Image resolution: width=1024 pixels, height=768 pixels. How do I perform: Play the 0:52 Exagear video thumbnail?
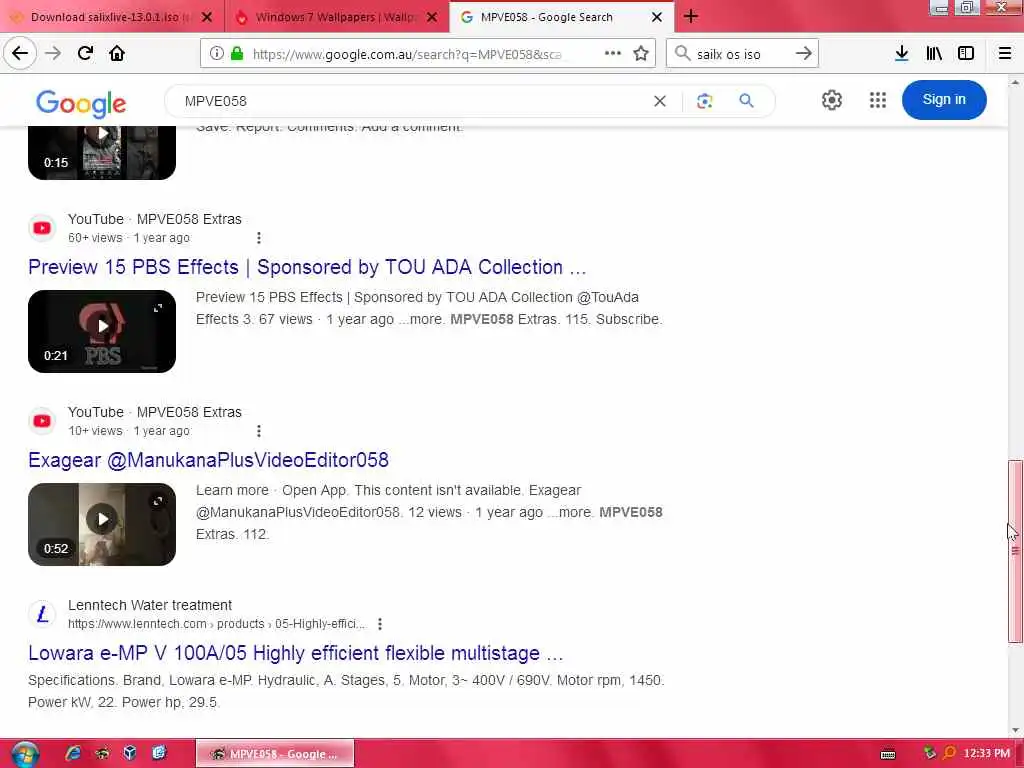102,524
